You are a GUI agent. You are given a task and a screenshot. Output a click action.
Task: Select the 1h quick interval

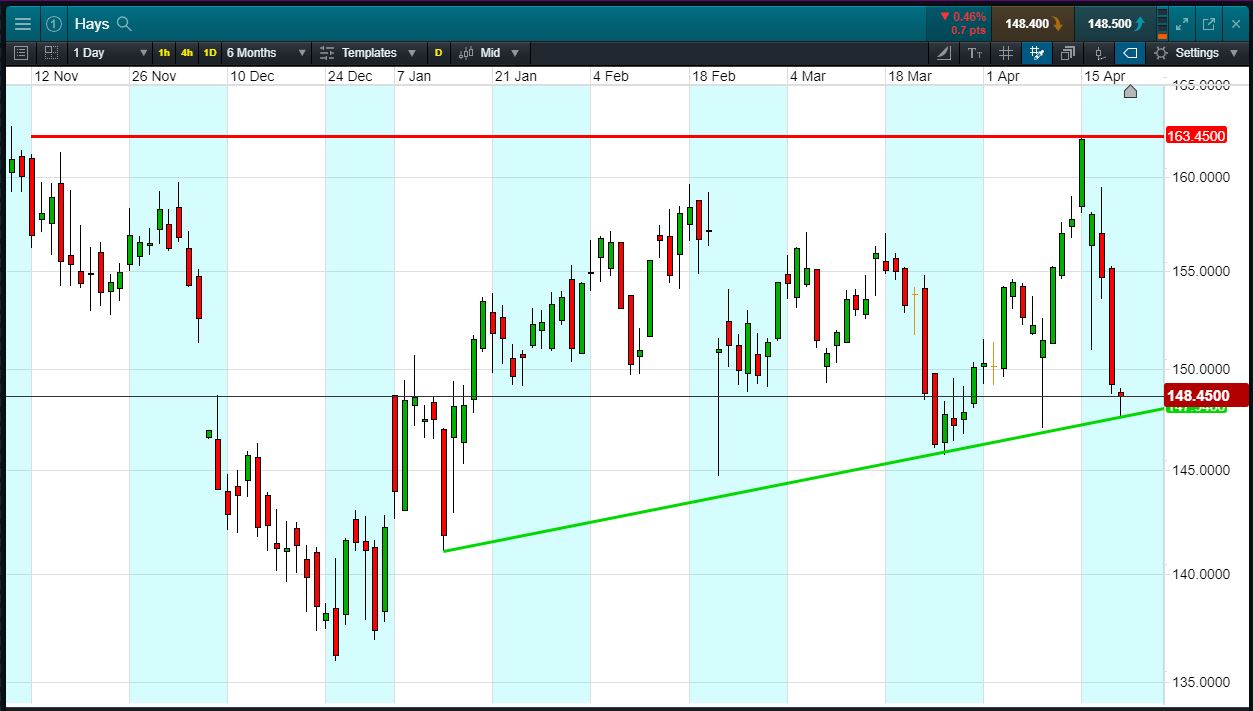[164, 52]
